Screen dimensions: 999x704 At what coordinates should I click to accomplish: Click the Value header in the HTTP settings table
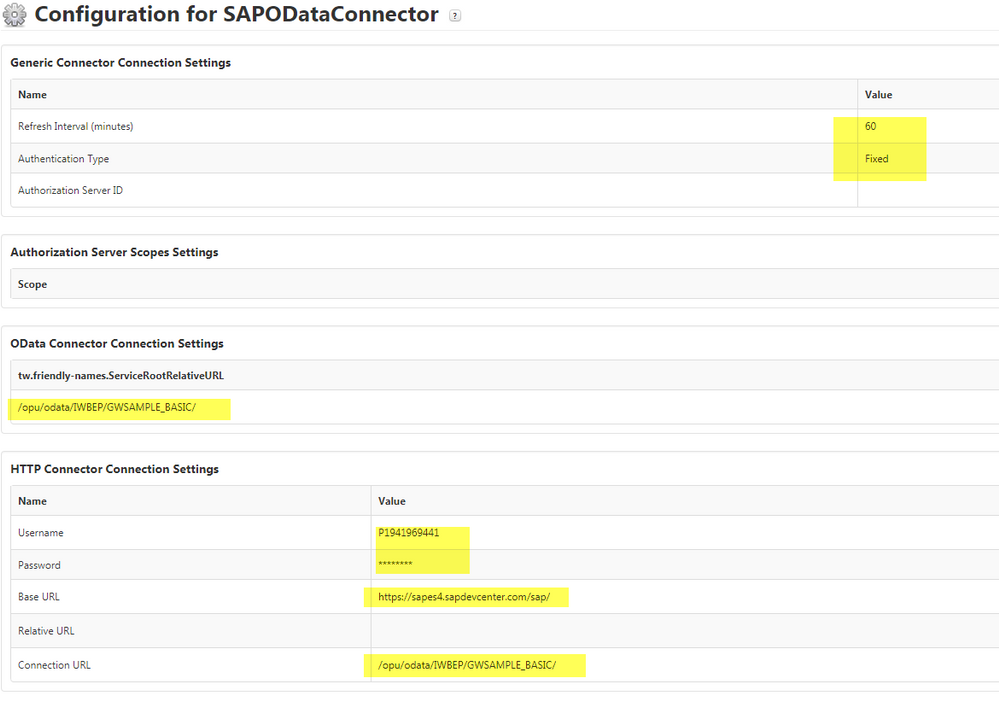tap(392, 501)
